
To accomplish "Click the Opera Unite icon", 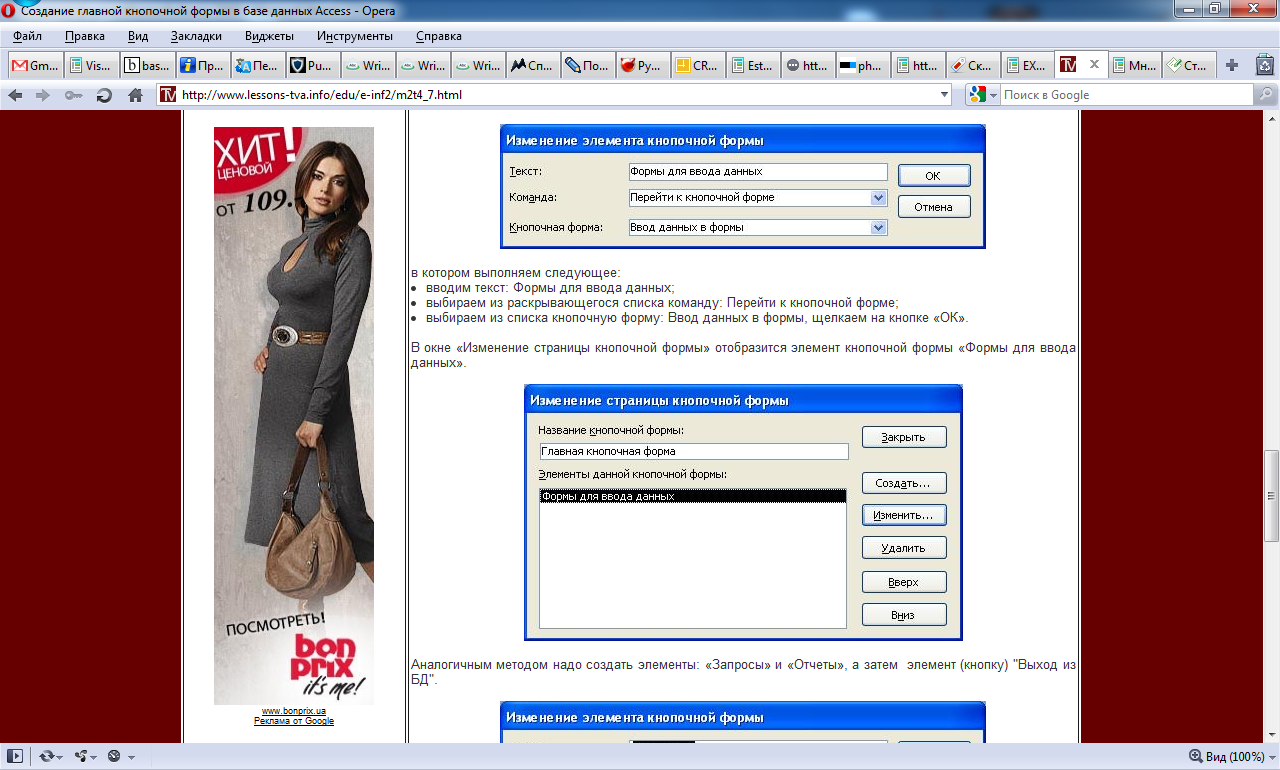I will pos(80,756).
